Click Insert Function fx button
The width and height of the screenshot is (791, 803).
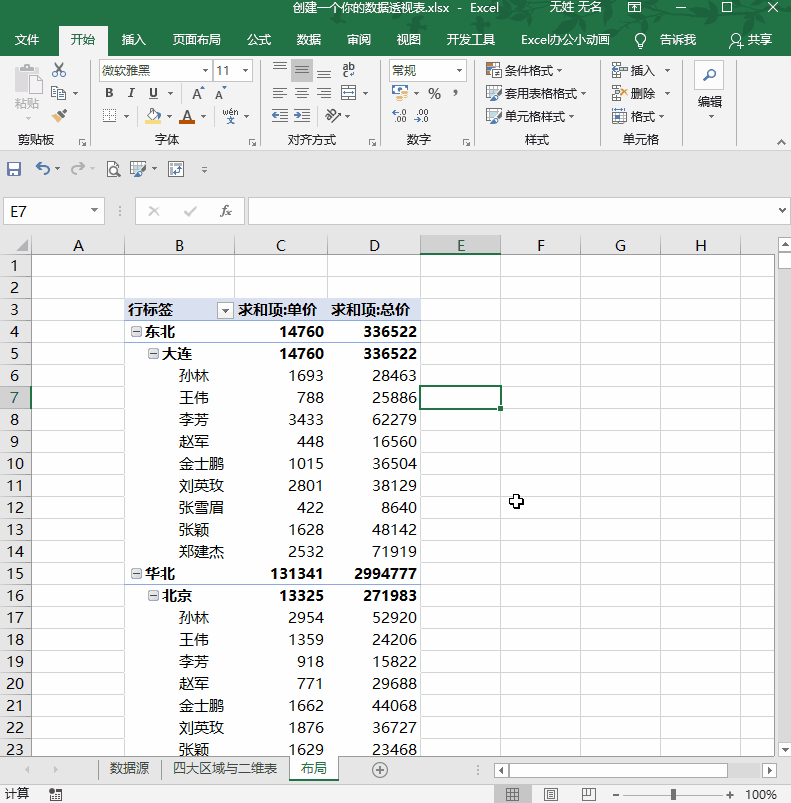pos(226,211)
